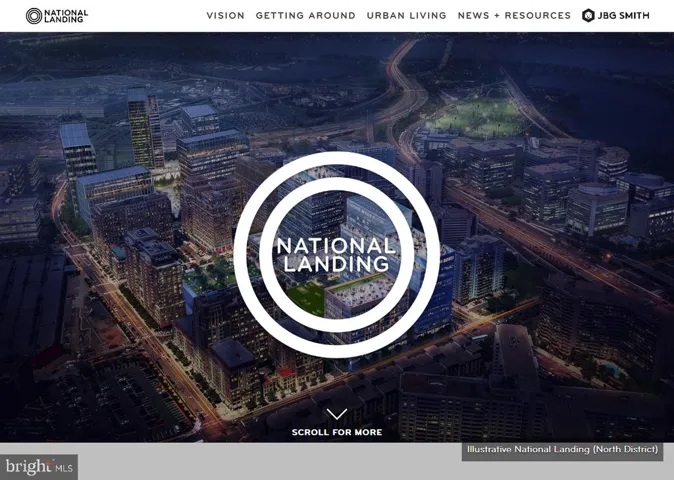
Task: Open the Urban Living menu item
Action: pyautogui.click(x=406, y=15)
